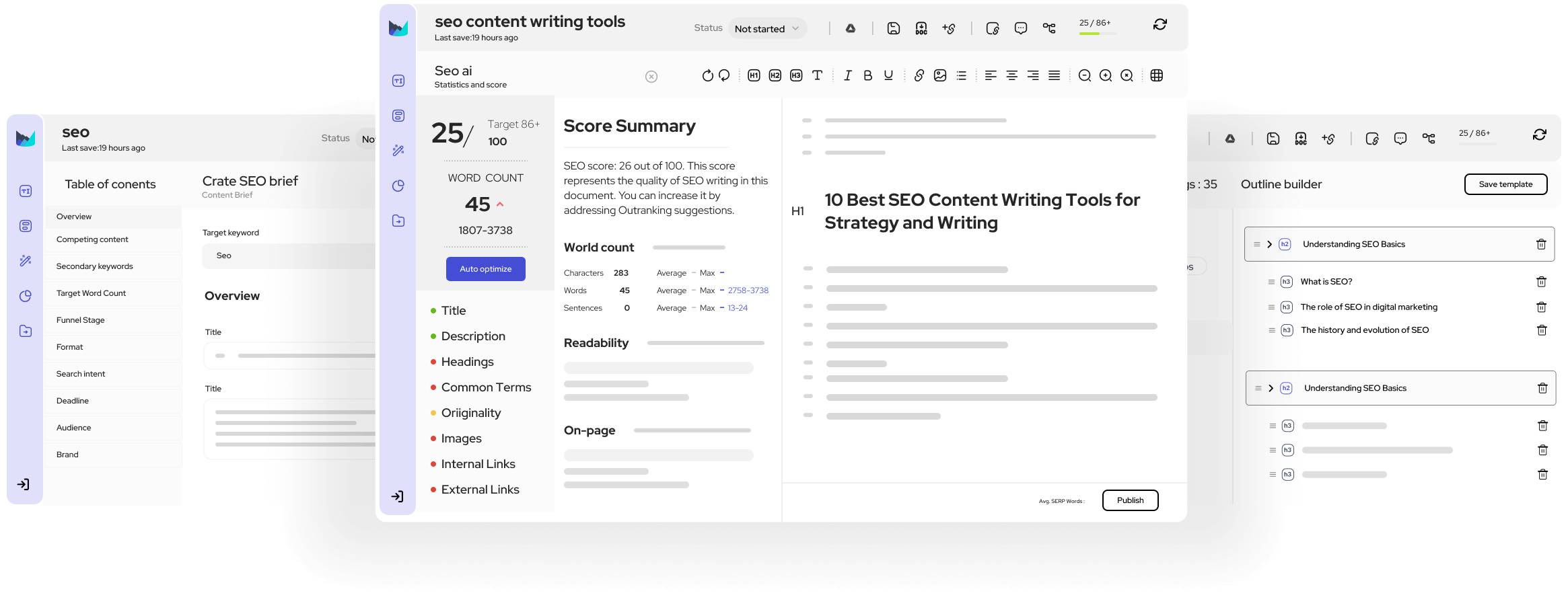Click the Google Drive export icon
The image size is (1568, 616).
click(851, 28)
